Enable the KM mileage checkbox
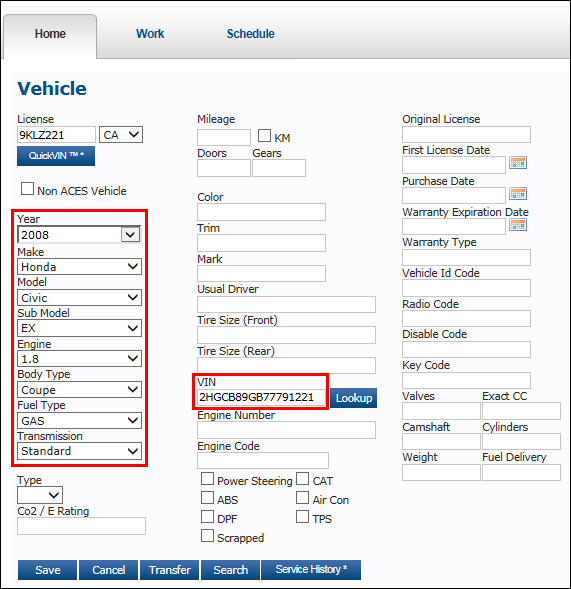This screenshot has width=571, height=589. [x=264, y=136]
